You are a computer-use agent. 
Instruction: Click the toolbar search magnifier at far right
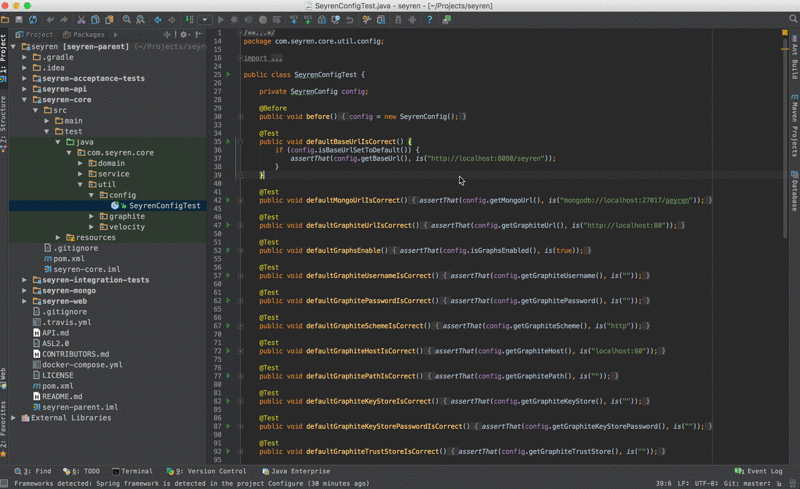click(x=793, y=19)
